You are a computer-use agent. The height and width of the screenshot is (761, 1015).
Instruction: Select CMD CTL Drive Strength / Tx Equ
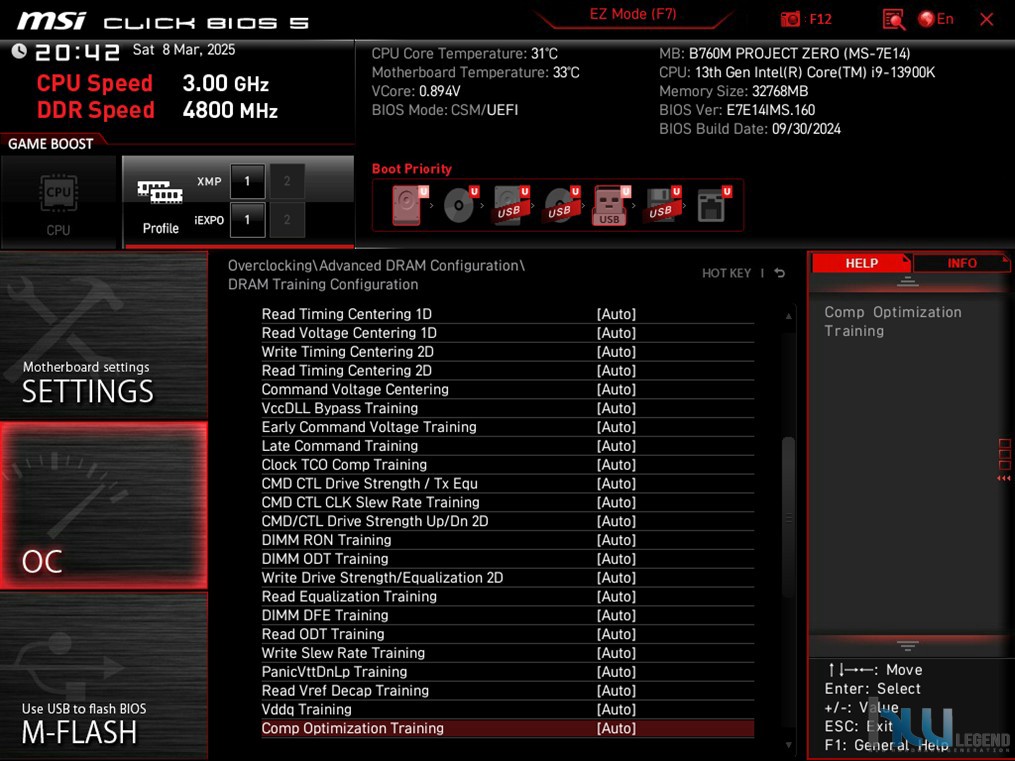coord(508,483)
